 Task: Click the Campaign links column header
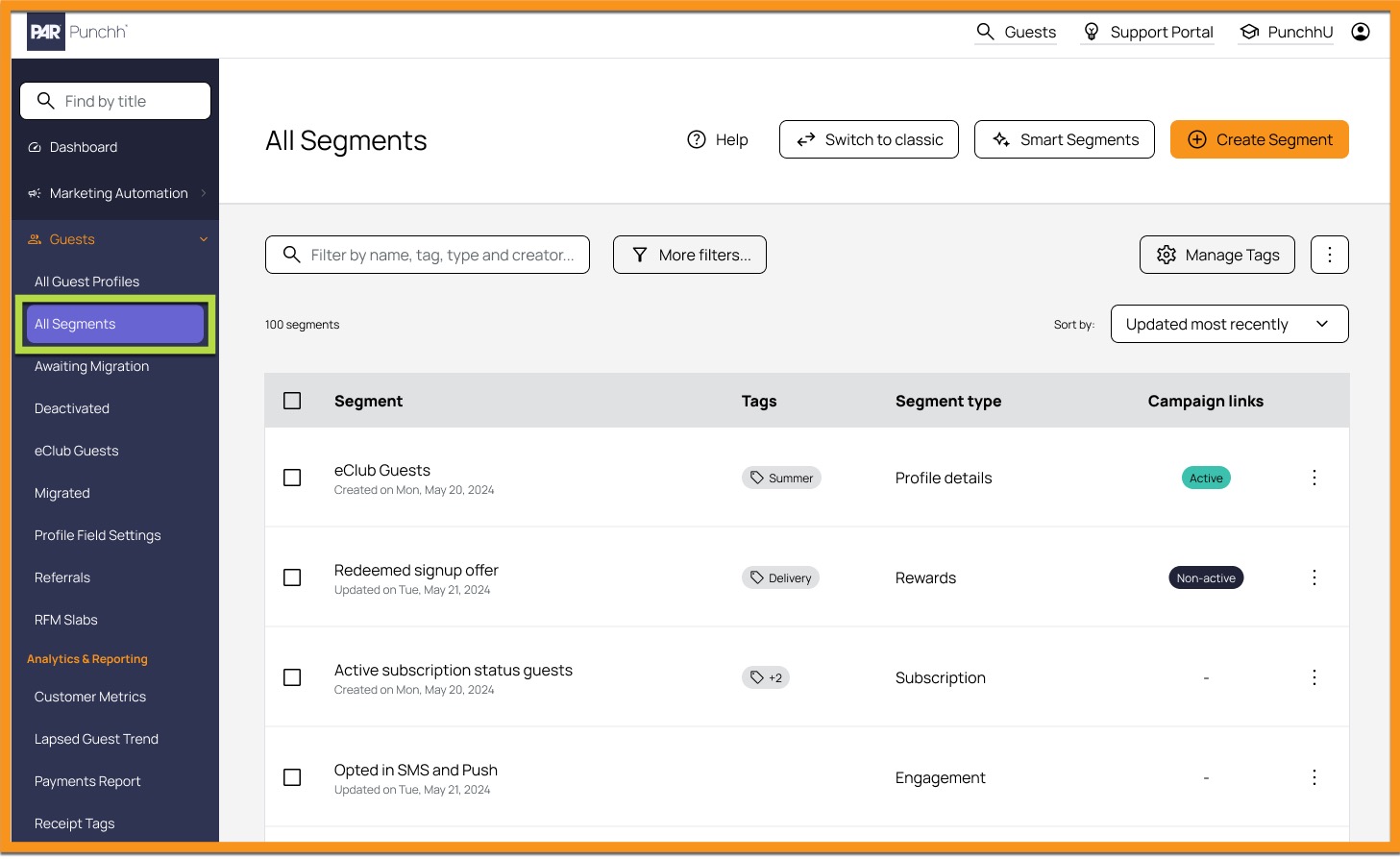click(x=1206, y=401)
